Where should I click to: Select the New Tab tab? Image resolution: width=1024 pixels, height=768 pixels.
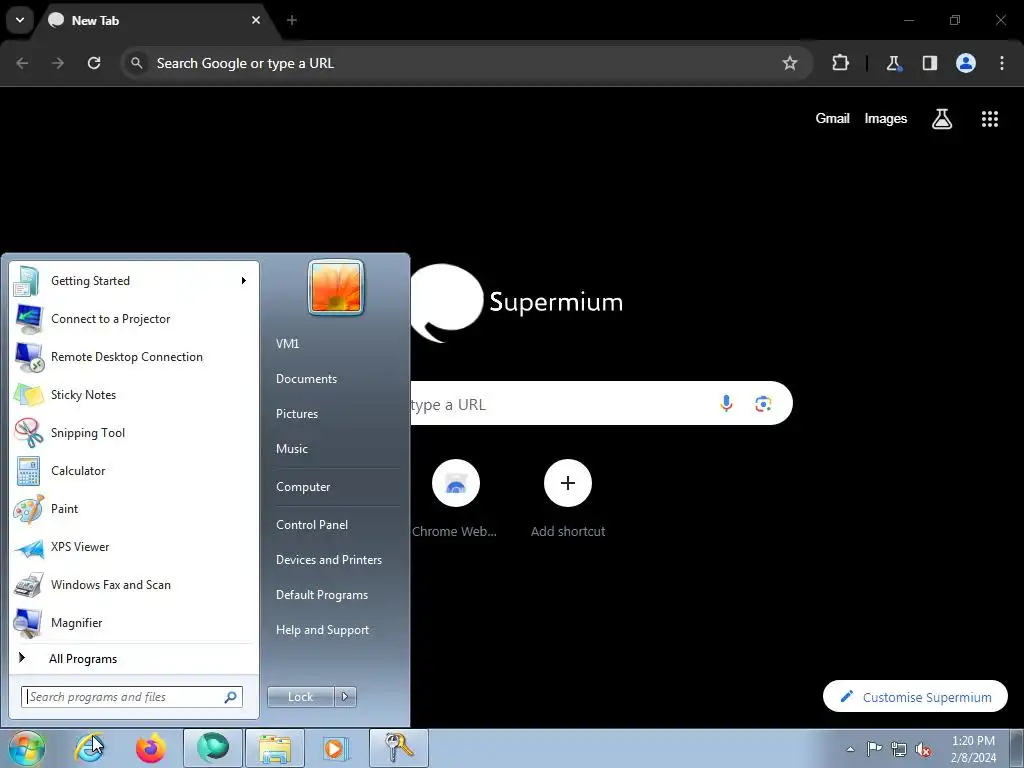[x=152, y=20]
